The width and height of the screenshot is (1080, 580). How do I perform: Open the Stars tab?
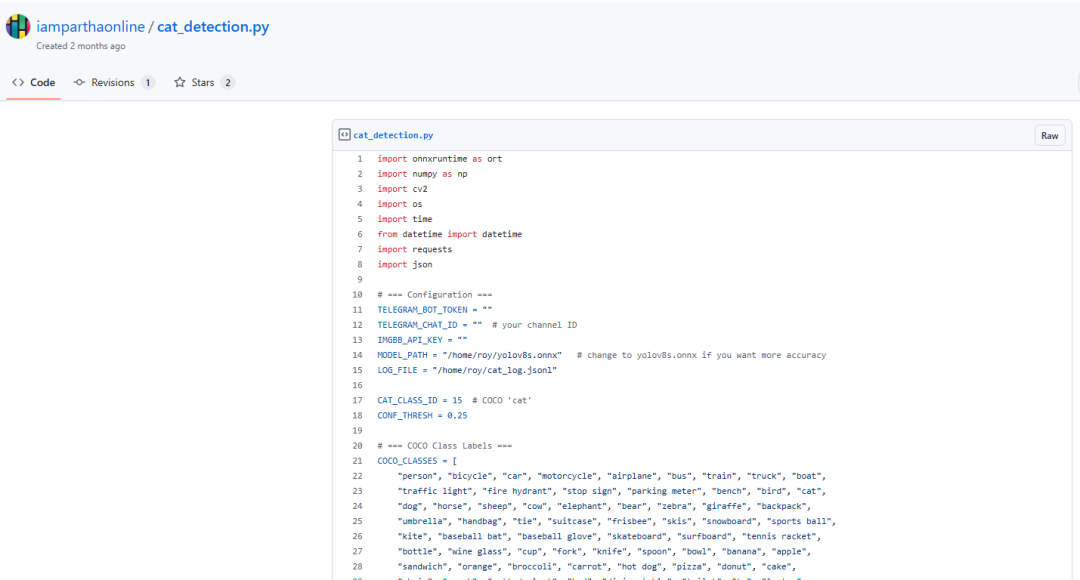203,83
